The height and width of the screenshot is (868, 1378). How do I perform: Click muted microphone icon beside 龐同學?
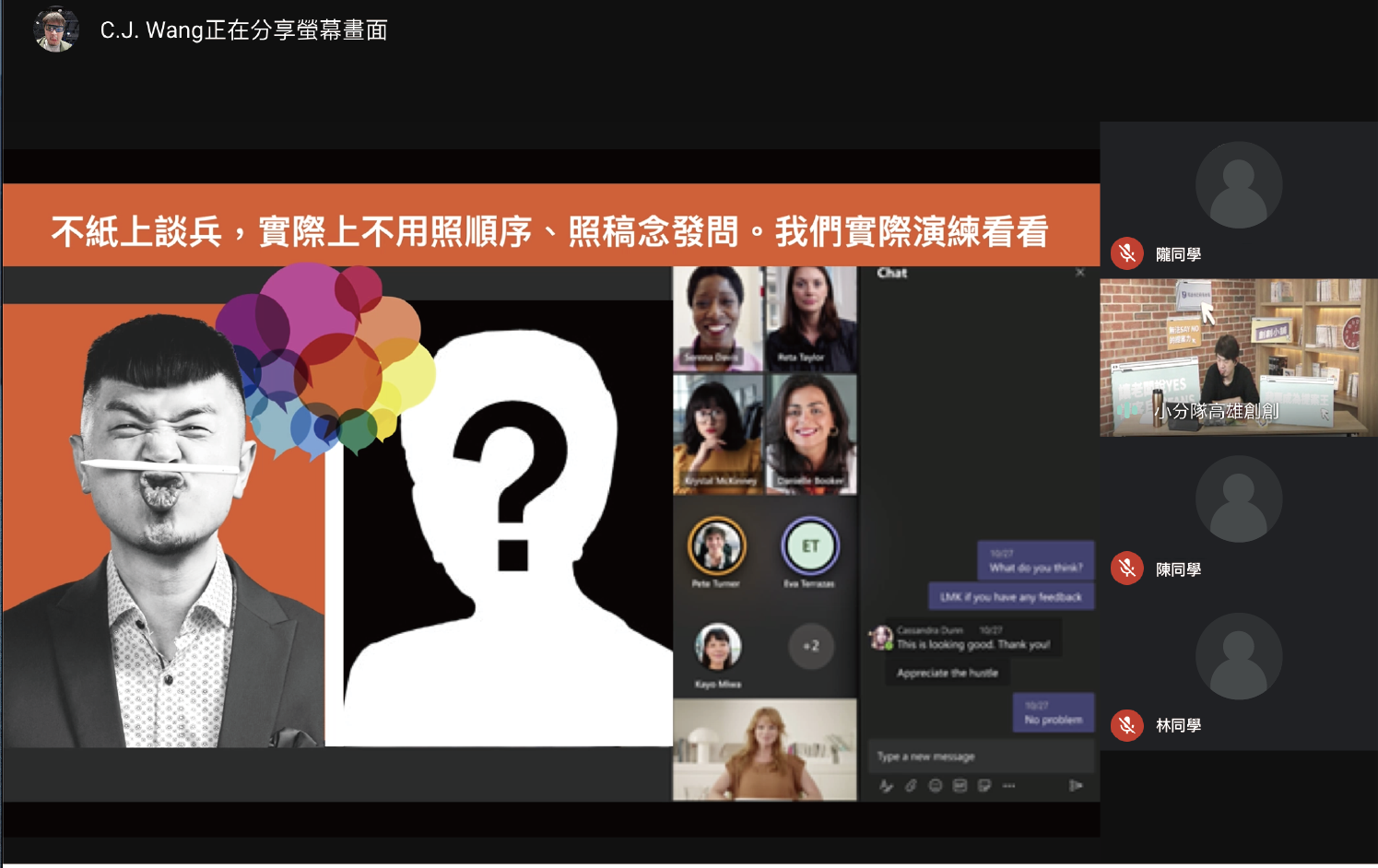click(x=1126, y=253)
